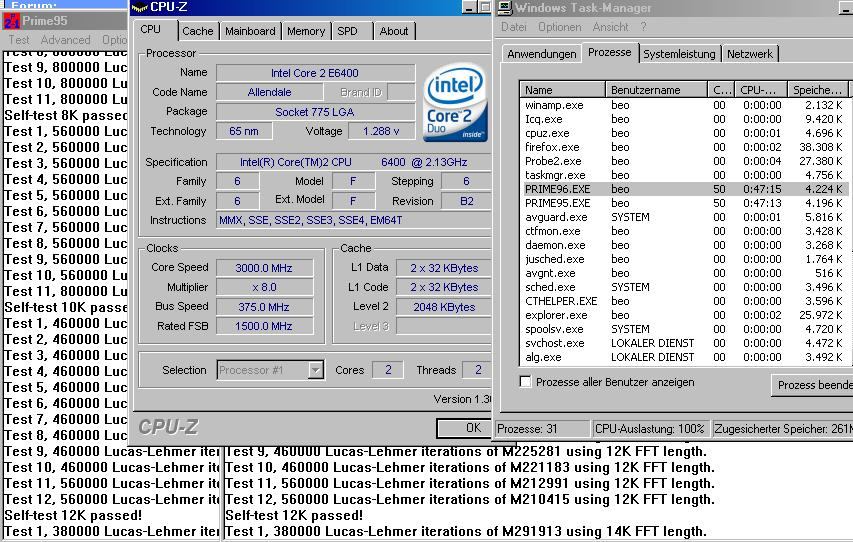The image size is (853, 542).
Task: Click the Task-Manager title bar icon
Action: point(504,7)
